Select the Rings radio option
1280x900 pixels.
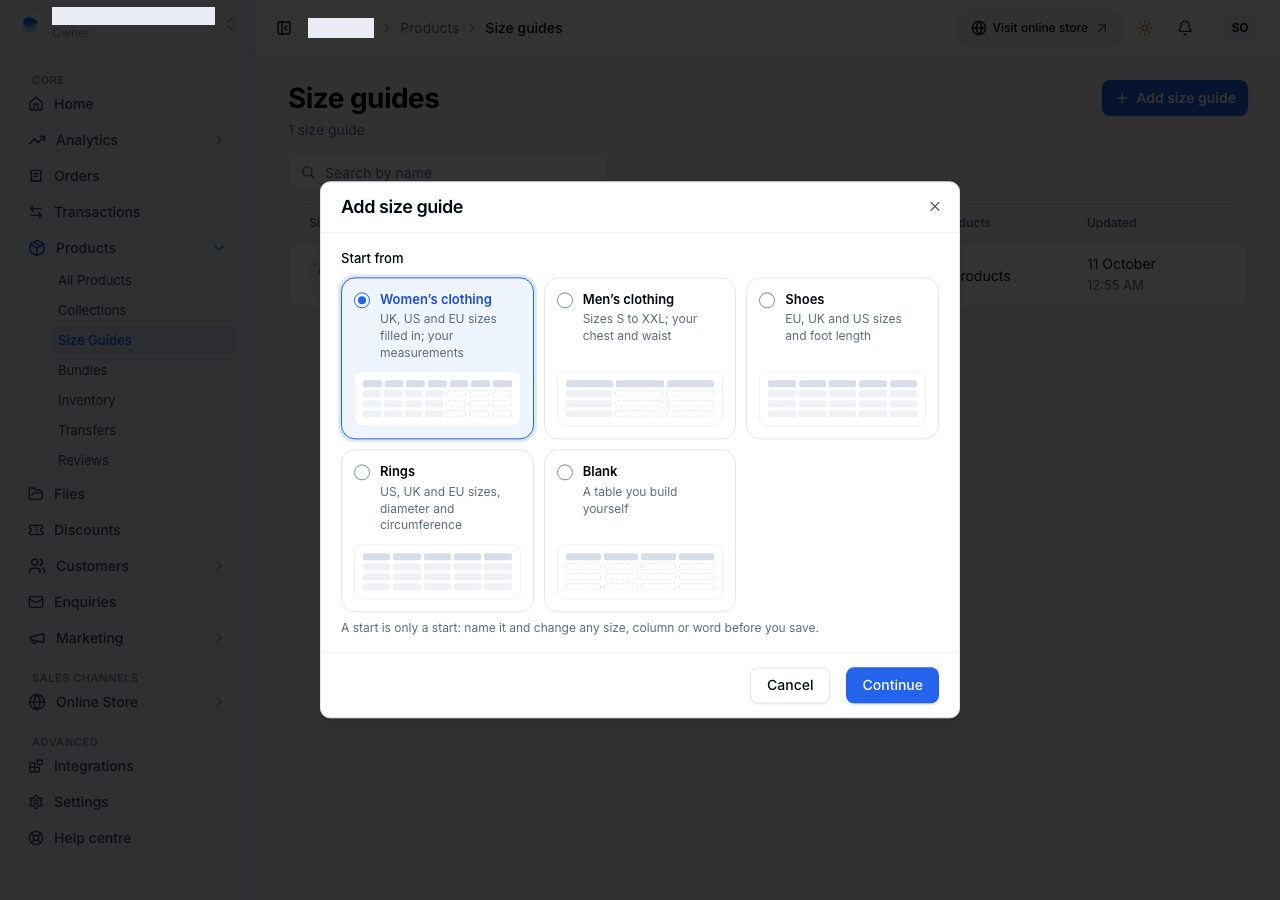(362, 472)
